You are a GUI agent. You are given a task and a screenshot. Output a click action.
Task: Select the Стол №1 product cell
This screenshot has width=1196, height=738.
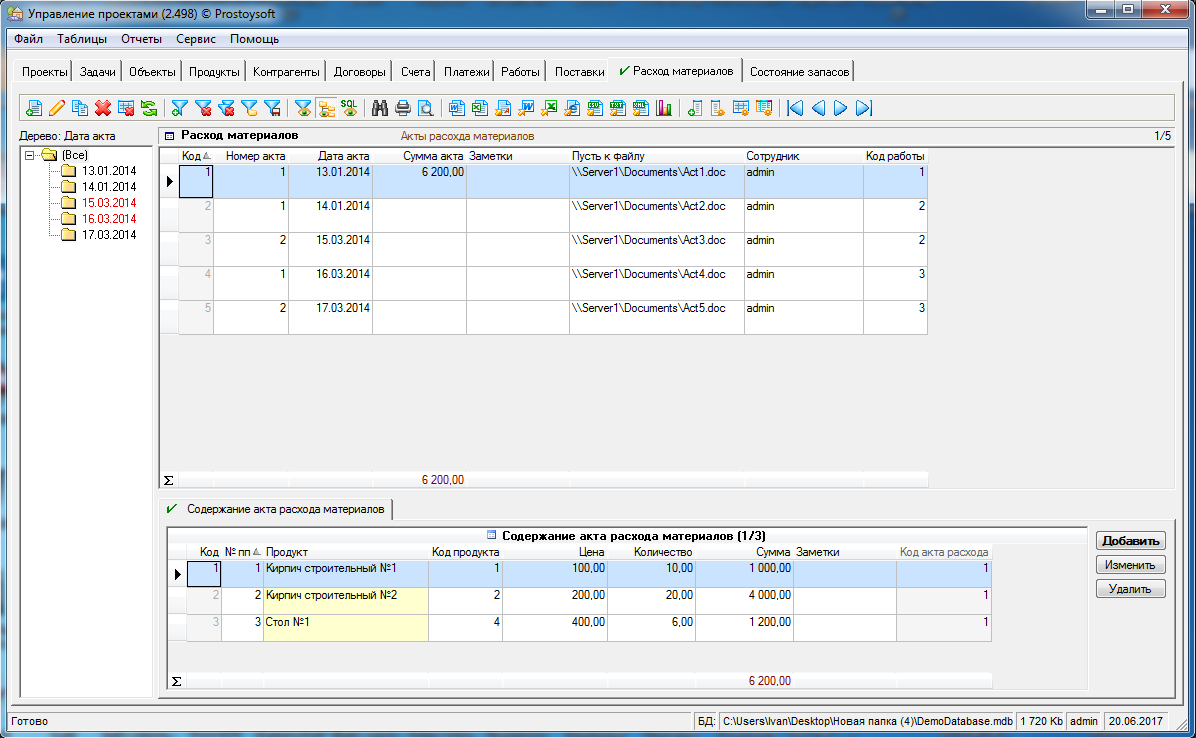(x=346, y=628)
